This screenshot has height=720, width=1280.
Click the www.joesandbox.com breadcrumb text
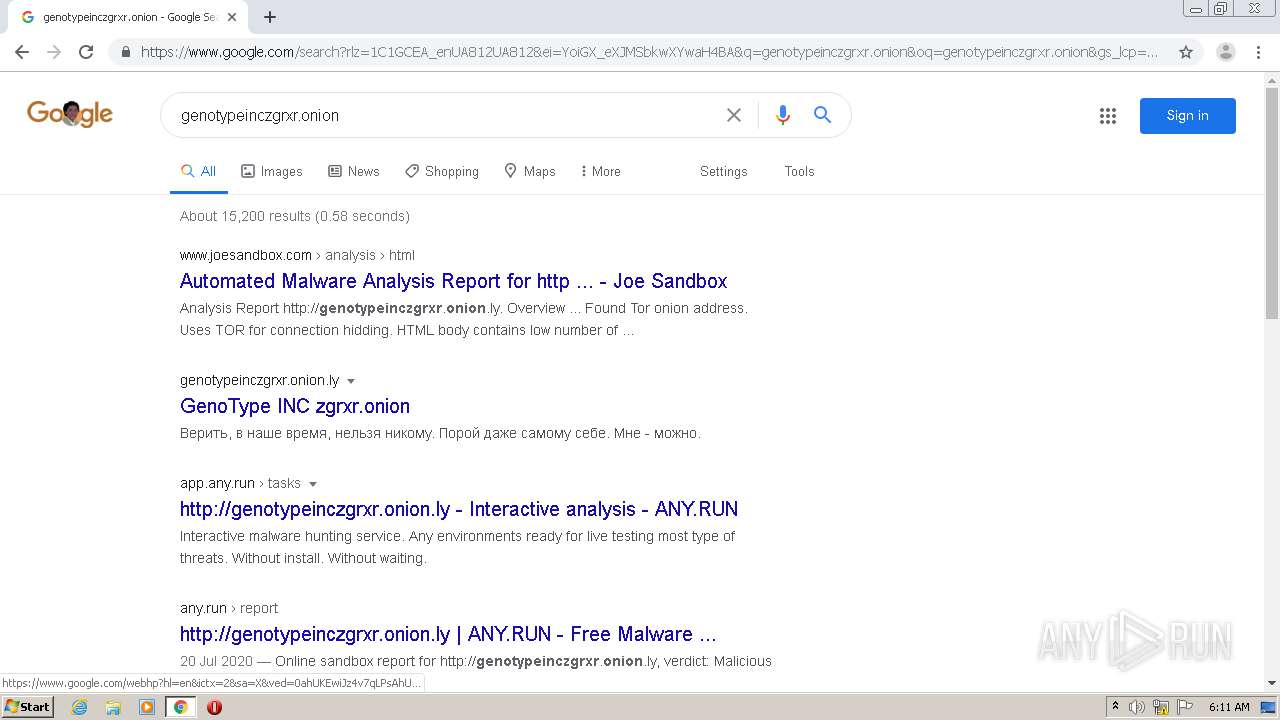pos(246,255)
